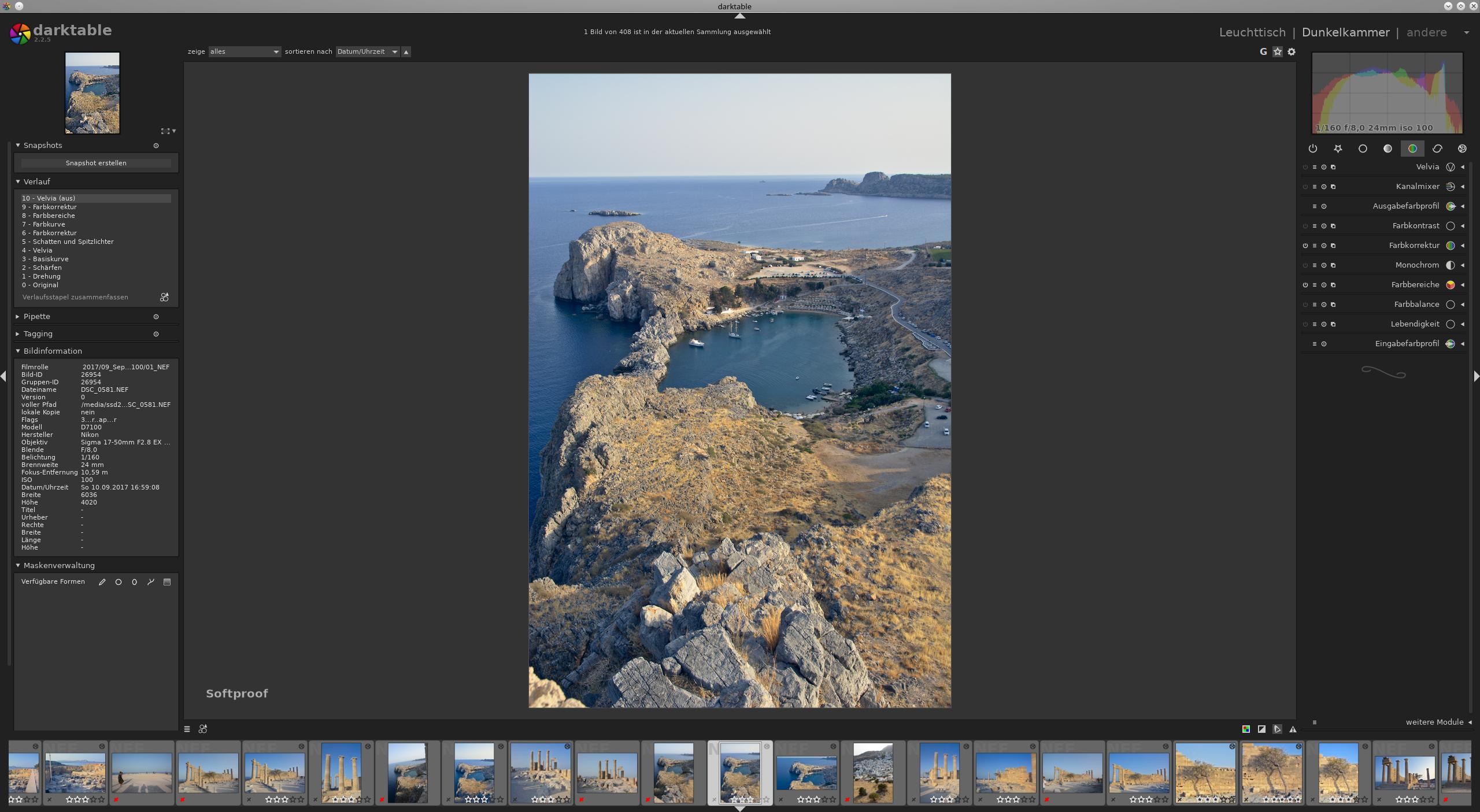Click the grouping G icon
Image resolution: width=1480 pixels, height=812 pixels.
pos(1263,51)
